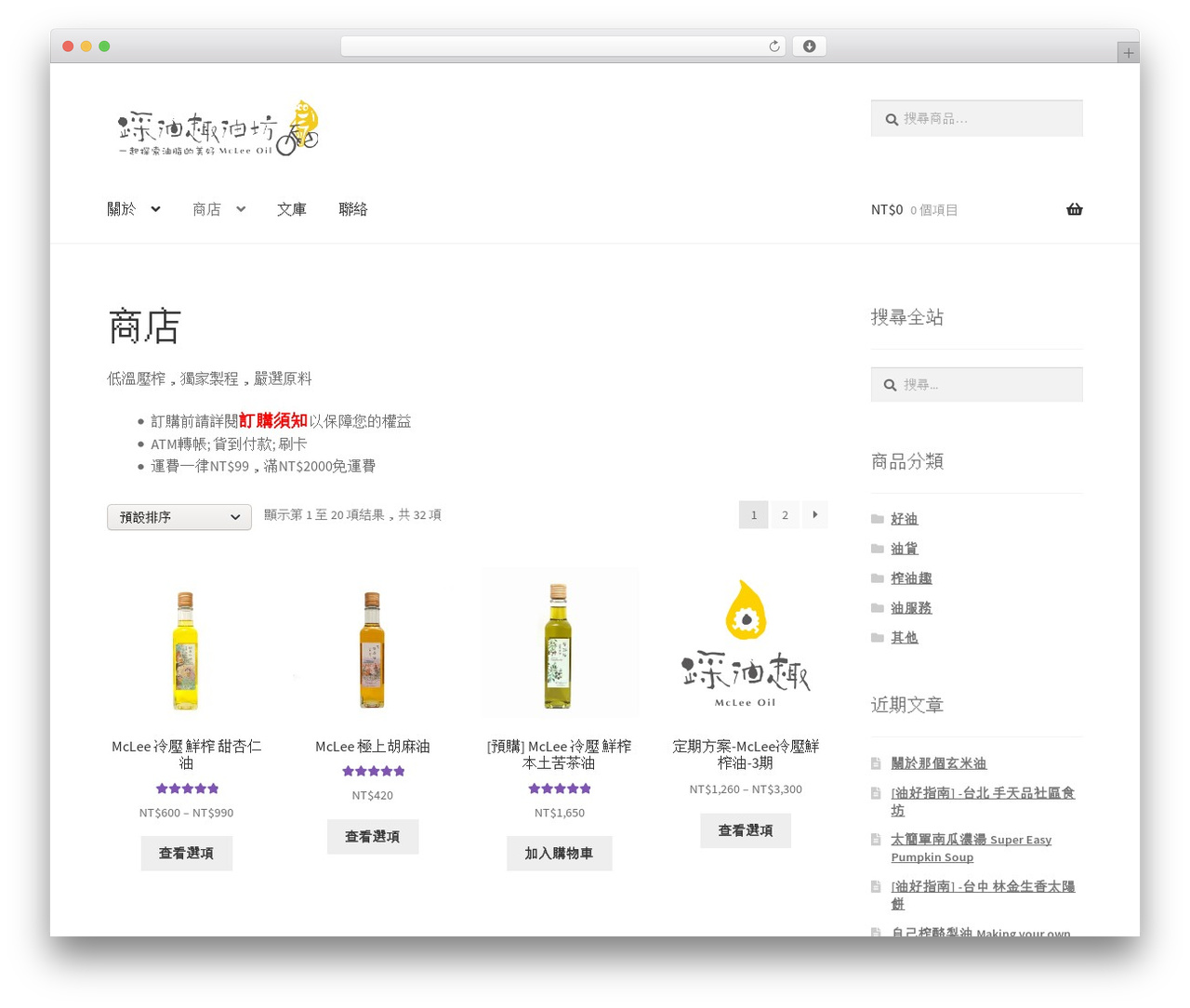Click 查看選項 under 極上胡麻油
The width and height of the screenshot is (1190, 1008).
point(373,836)
